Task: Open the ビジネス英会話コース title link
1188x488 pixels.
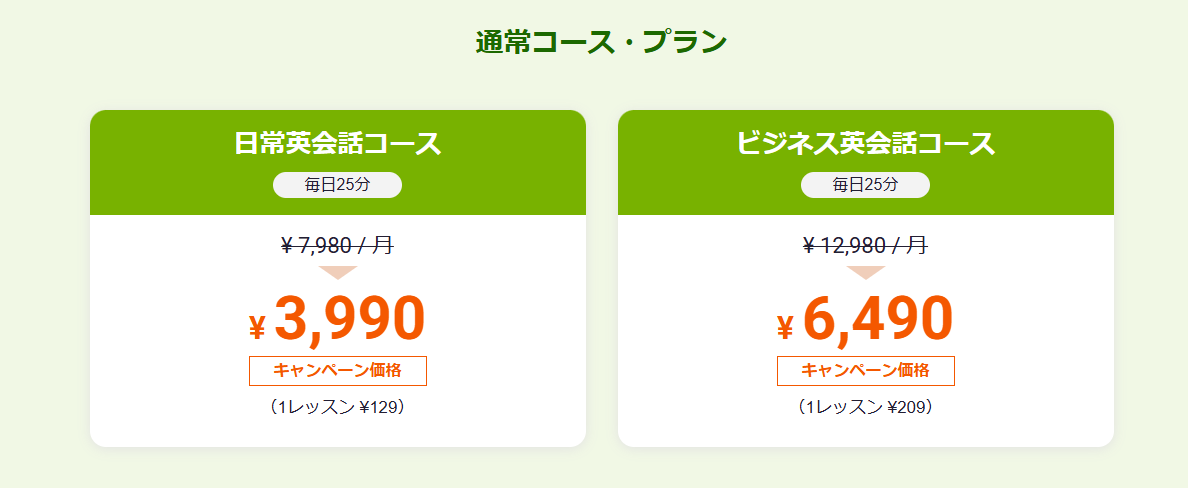Action: coord(865,143)
